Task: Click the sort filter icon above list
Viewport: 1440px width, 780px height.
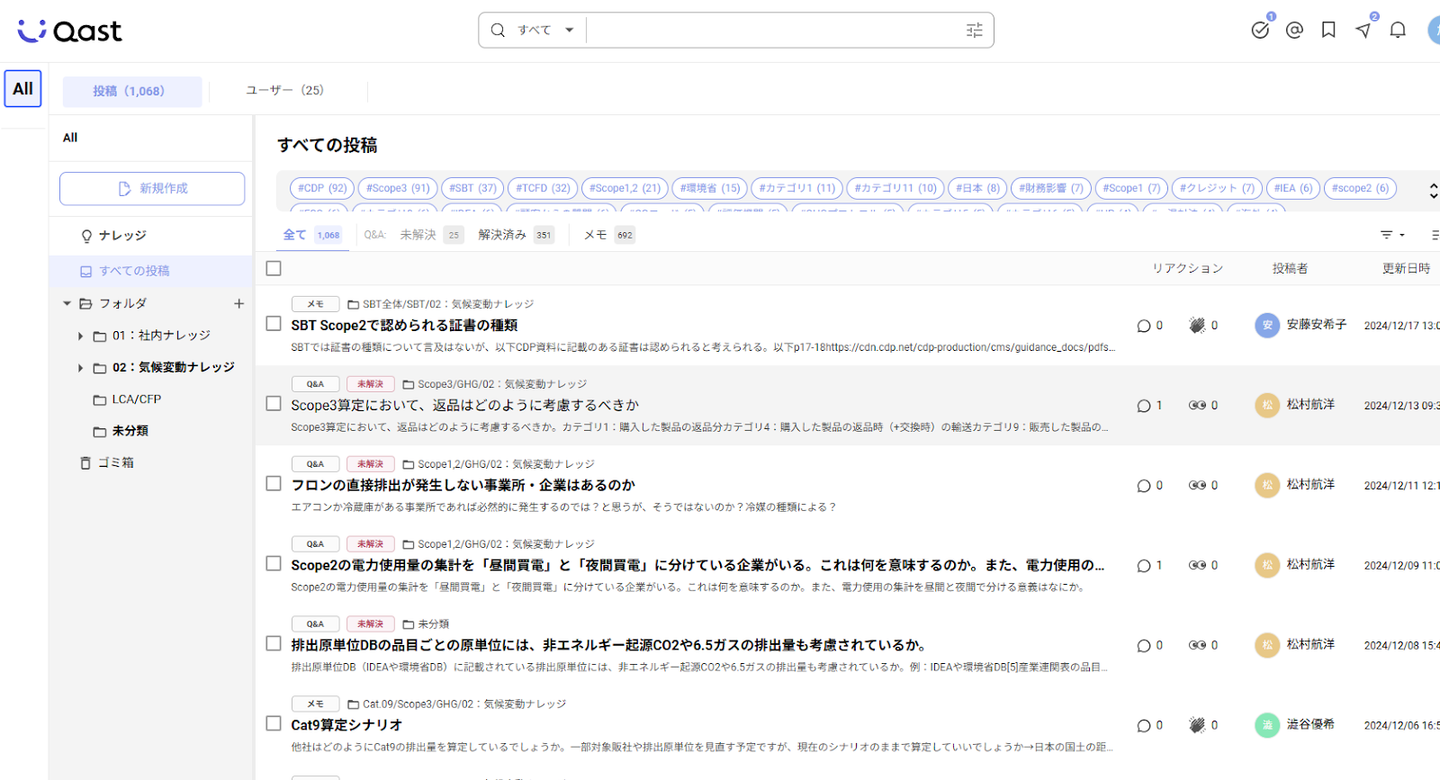Action: click(x=1392, y=235)
